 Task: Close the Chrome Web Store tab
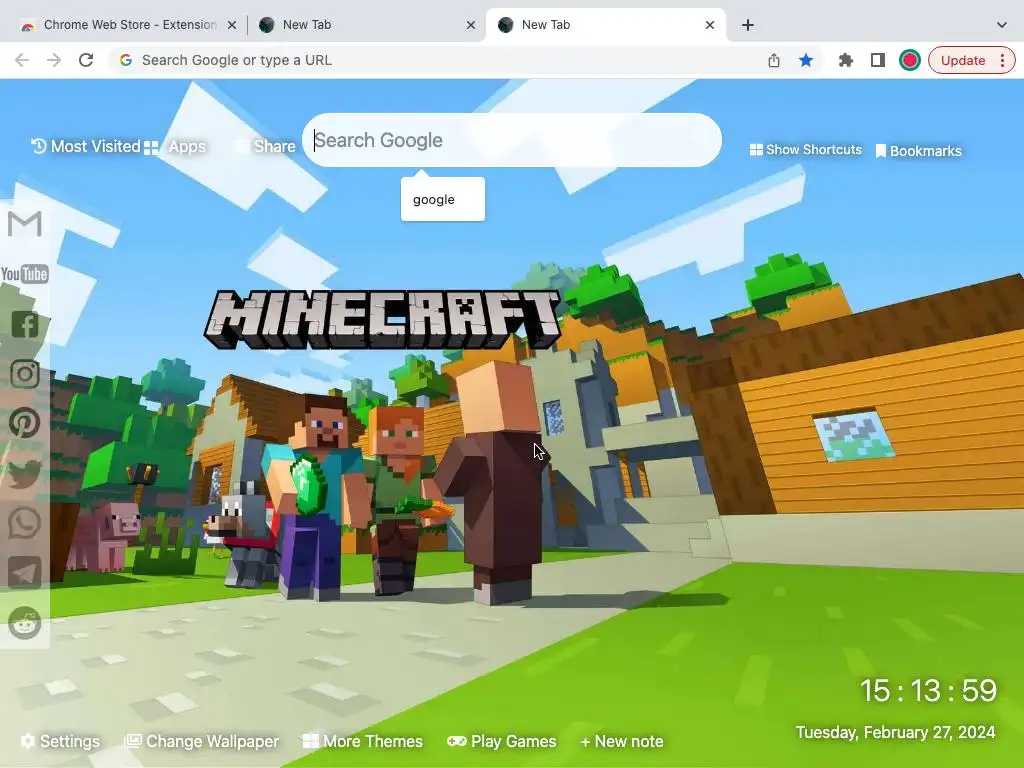click(232, 25)
